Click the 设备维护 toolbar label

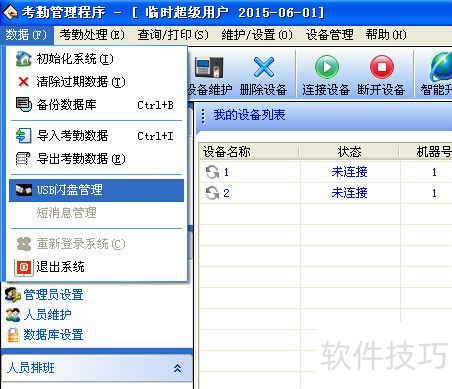coord(209,90)
